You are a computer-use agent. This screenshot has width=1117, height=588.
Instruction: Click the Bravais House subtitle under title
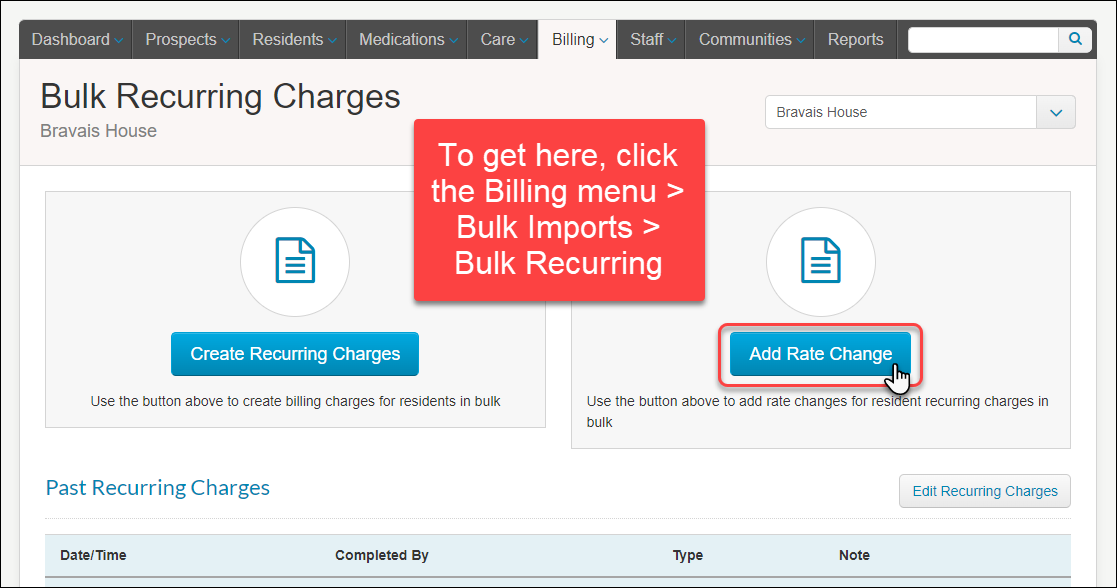[98, 131]
